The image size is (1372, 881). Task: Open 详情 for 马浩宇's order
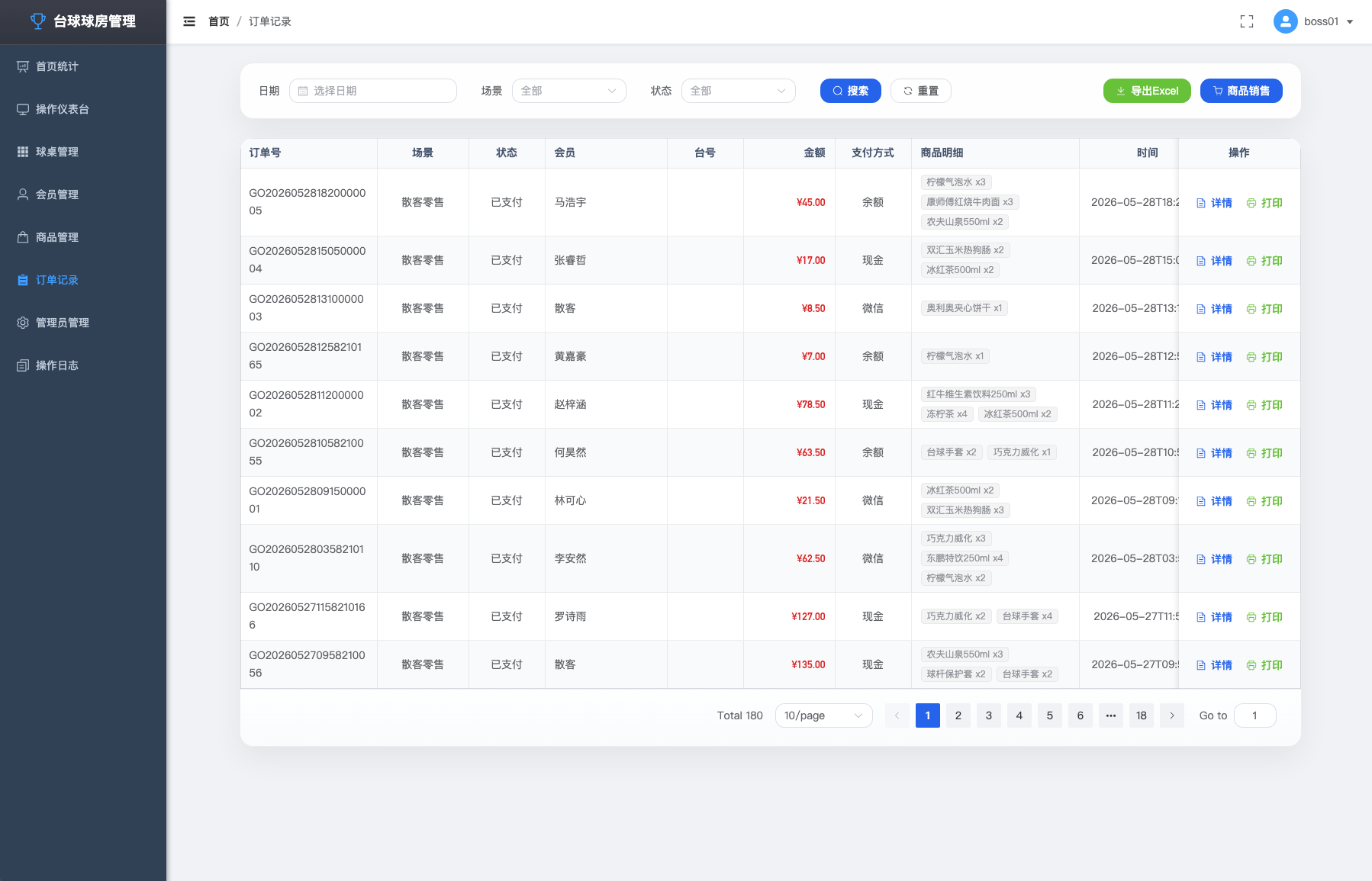(1214, 203)
